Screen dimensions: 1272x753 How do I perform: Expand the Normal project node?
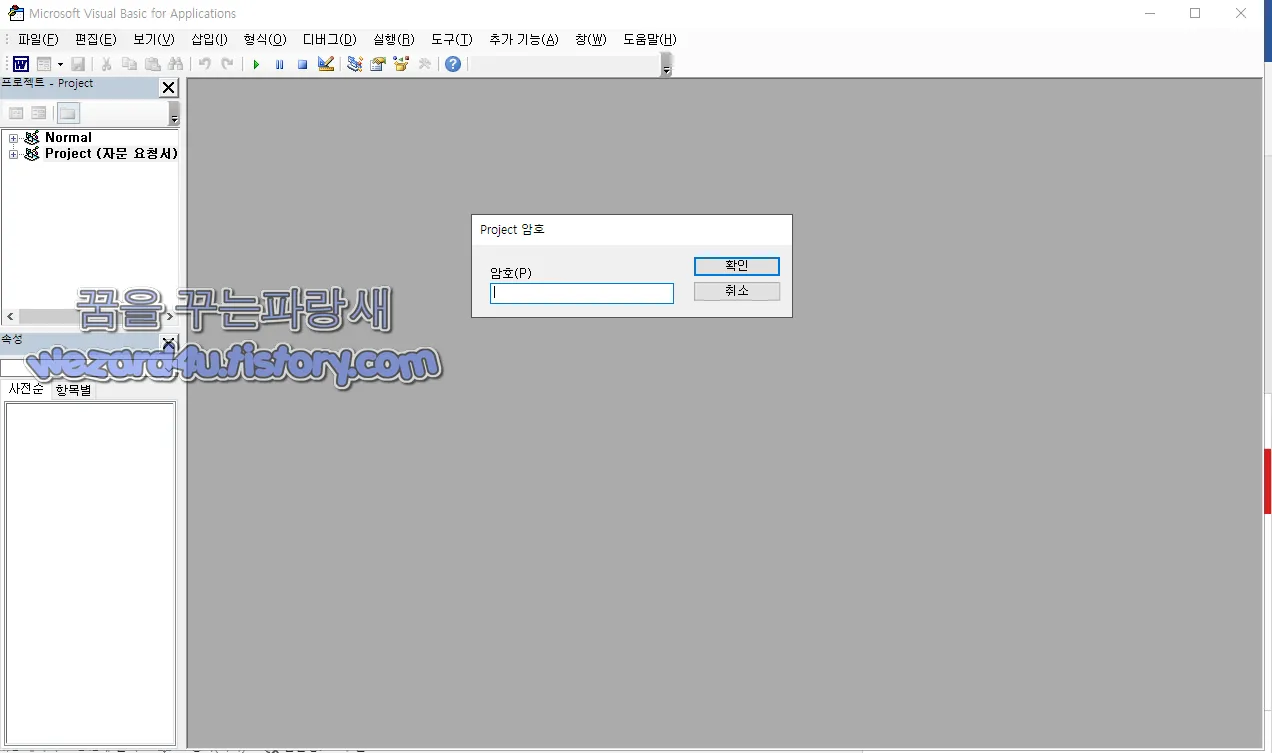(13, 138)
